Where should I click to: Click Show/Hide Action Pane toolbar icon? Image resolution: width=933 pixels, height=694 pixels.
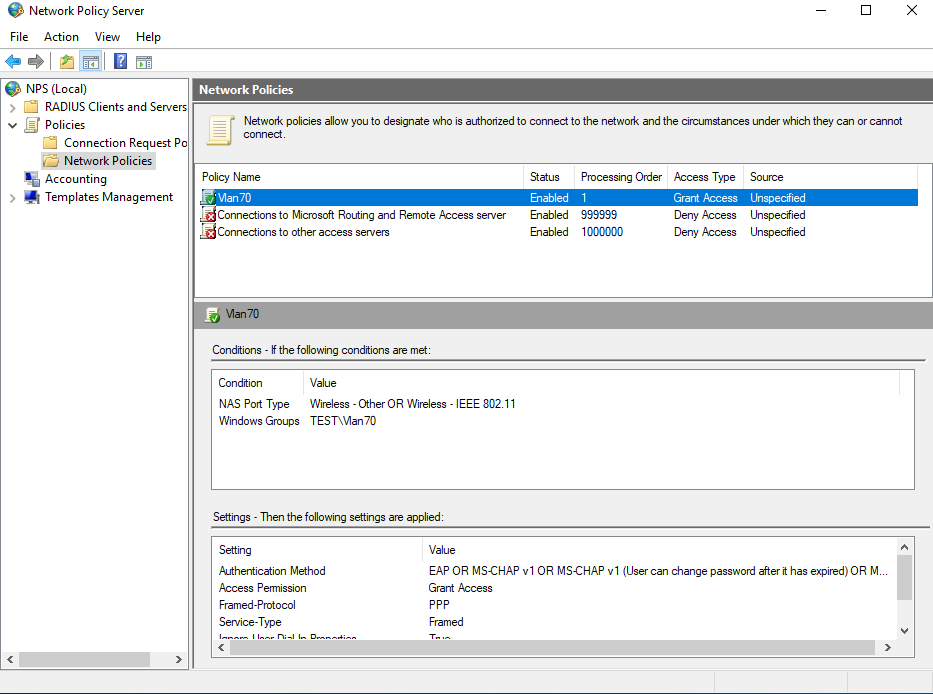coord(144,62)
